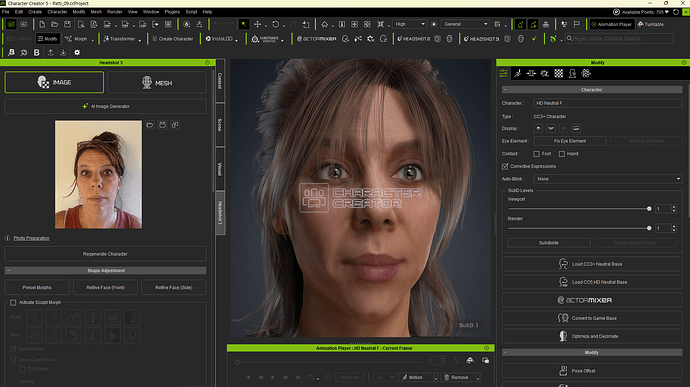Image resolution: width=690 pixels, height=387 pixels.
Task: Open the gear settings icon in third toolbar row
Action: (x=77, y=52)
